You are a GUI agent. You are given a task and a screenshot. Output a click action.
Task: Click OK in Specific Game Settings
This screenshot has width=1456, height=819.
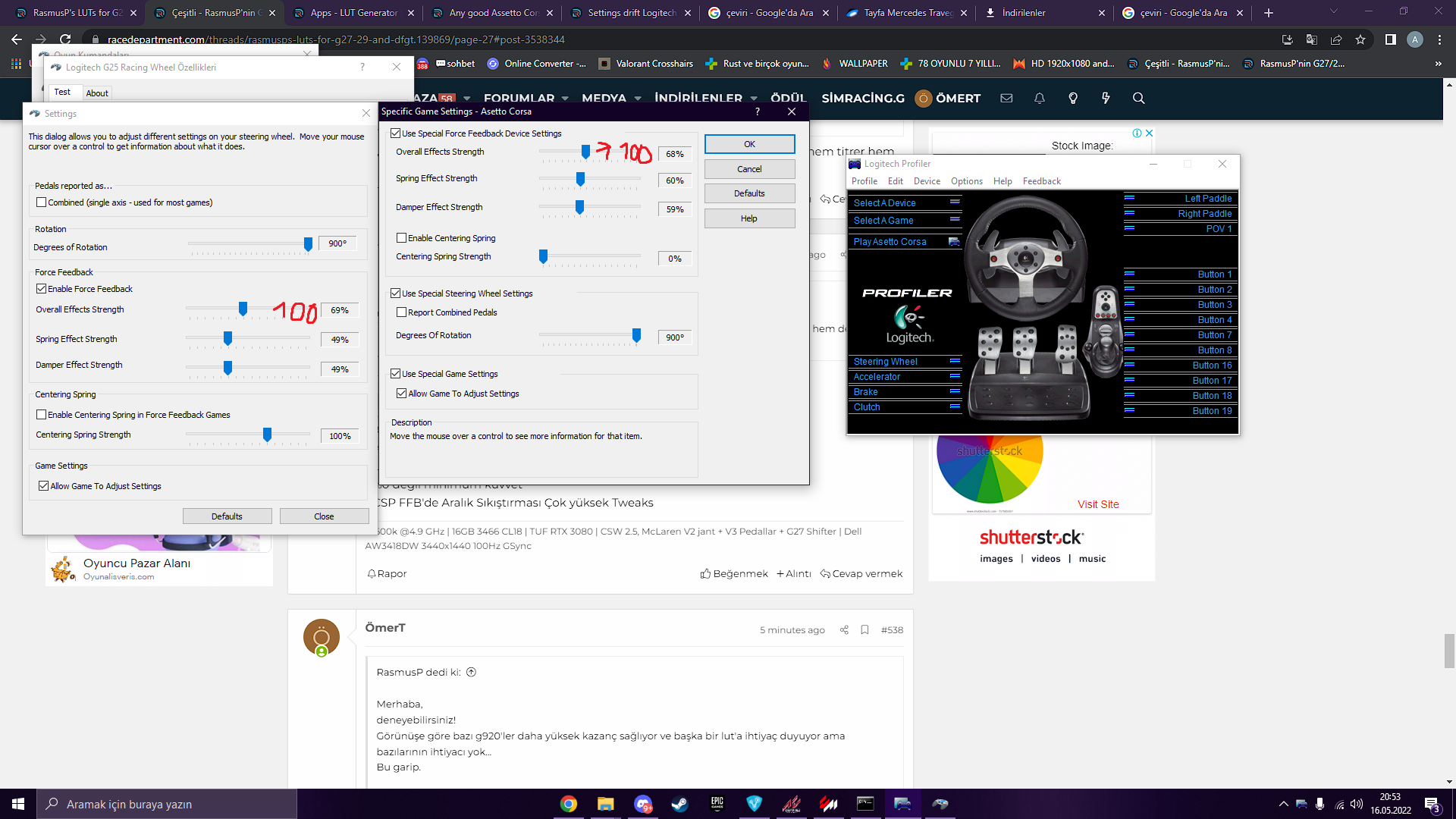749,144
